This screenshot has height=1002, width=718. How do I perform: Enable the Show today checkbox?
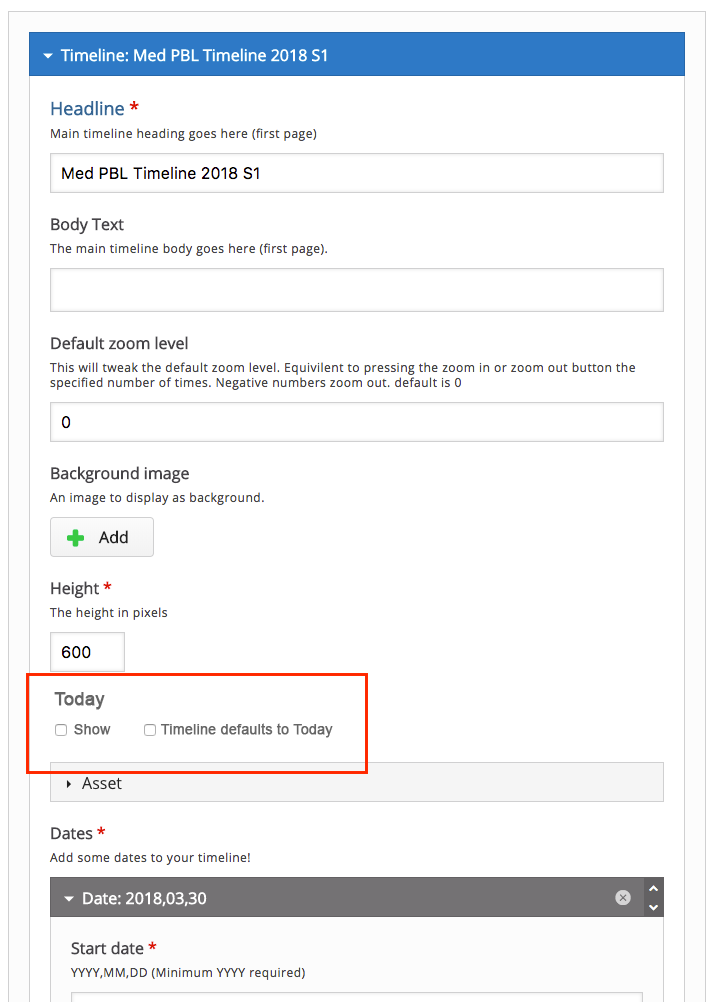(61, 730)
